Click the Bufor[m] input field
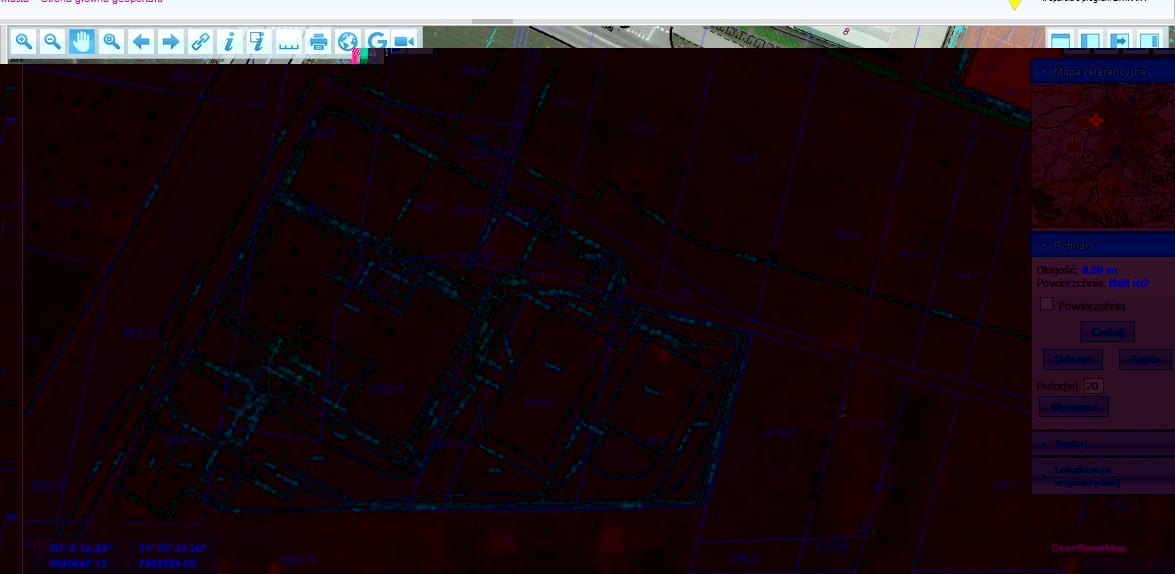 coord(1093,386)
